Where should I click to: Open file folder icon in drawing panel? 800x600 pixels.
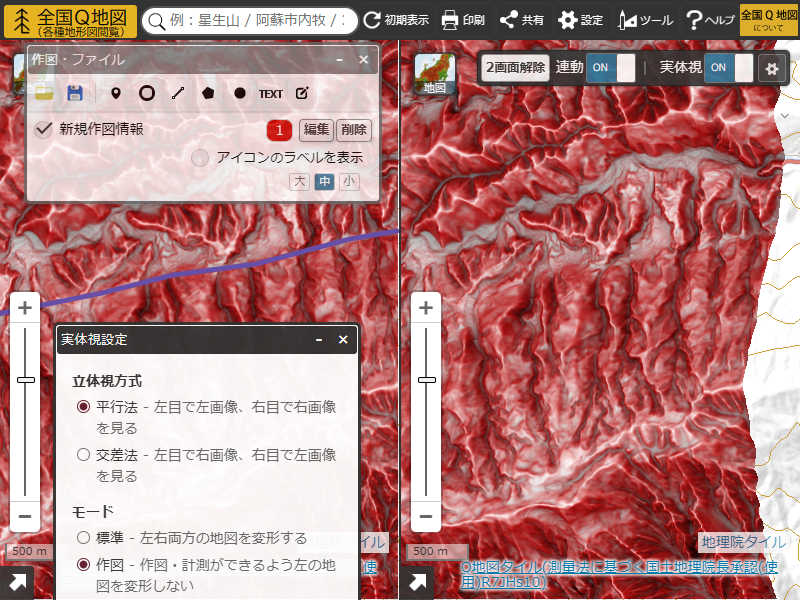click(x=44, y=93)
